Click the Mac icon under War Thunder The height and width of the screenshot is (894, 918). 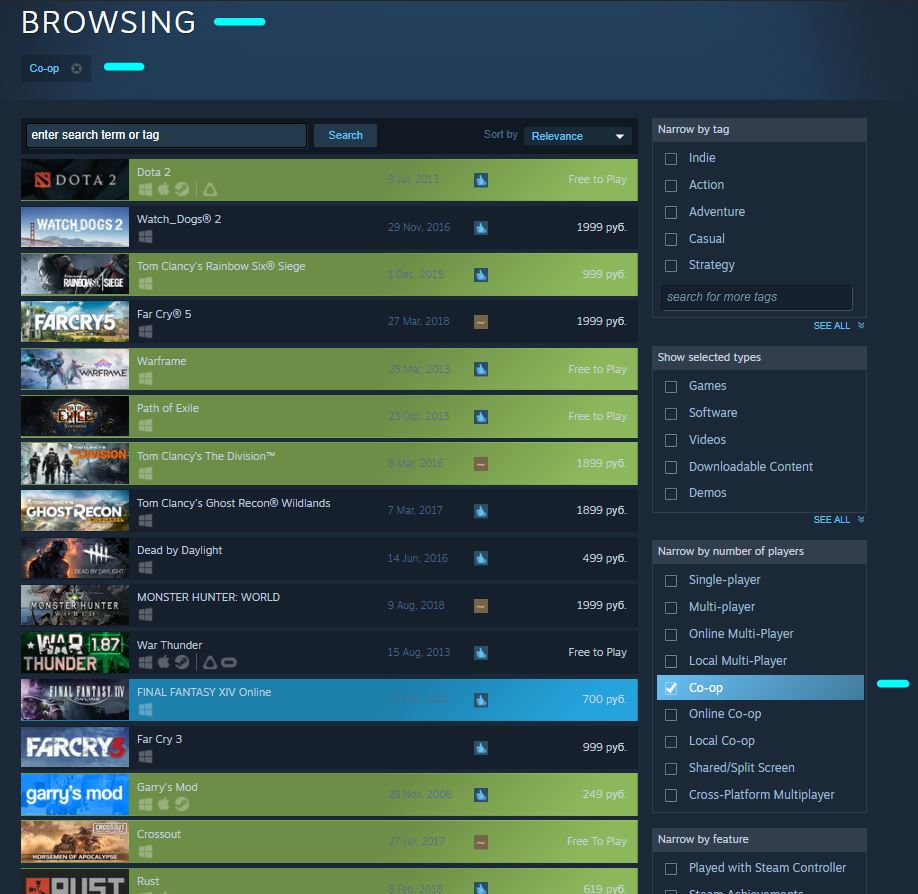(164, 662)
